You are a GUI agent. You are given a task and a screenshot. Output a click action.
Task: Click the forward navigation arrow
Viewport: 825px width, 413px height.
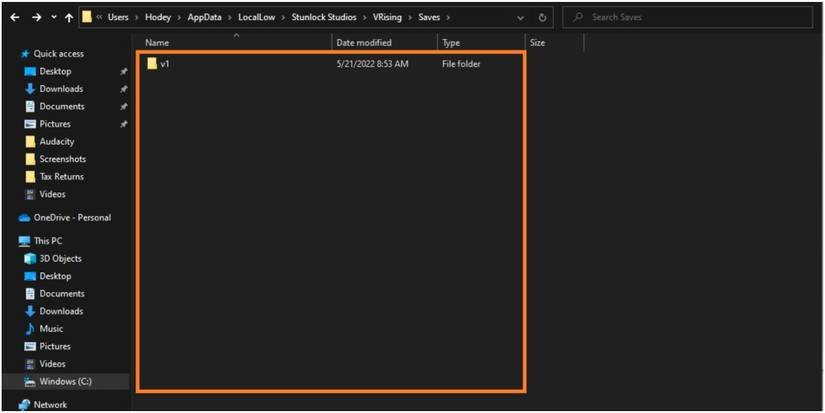[x=36, y=17]
